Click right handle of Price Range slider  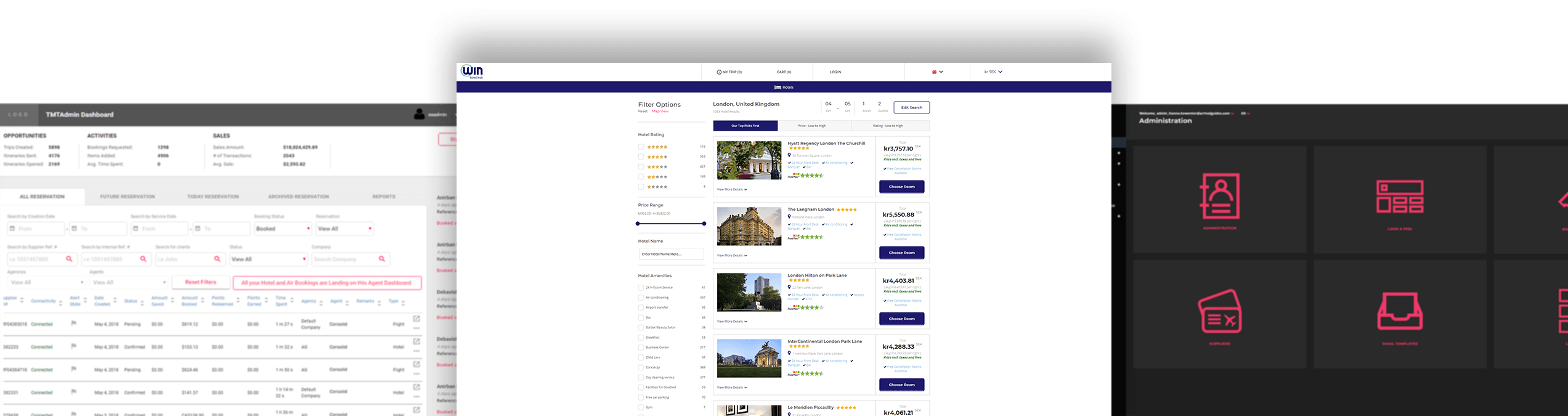(x=704, y=224)
